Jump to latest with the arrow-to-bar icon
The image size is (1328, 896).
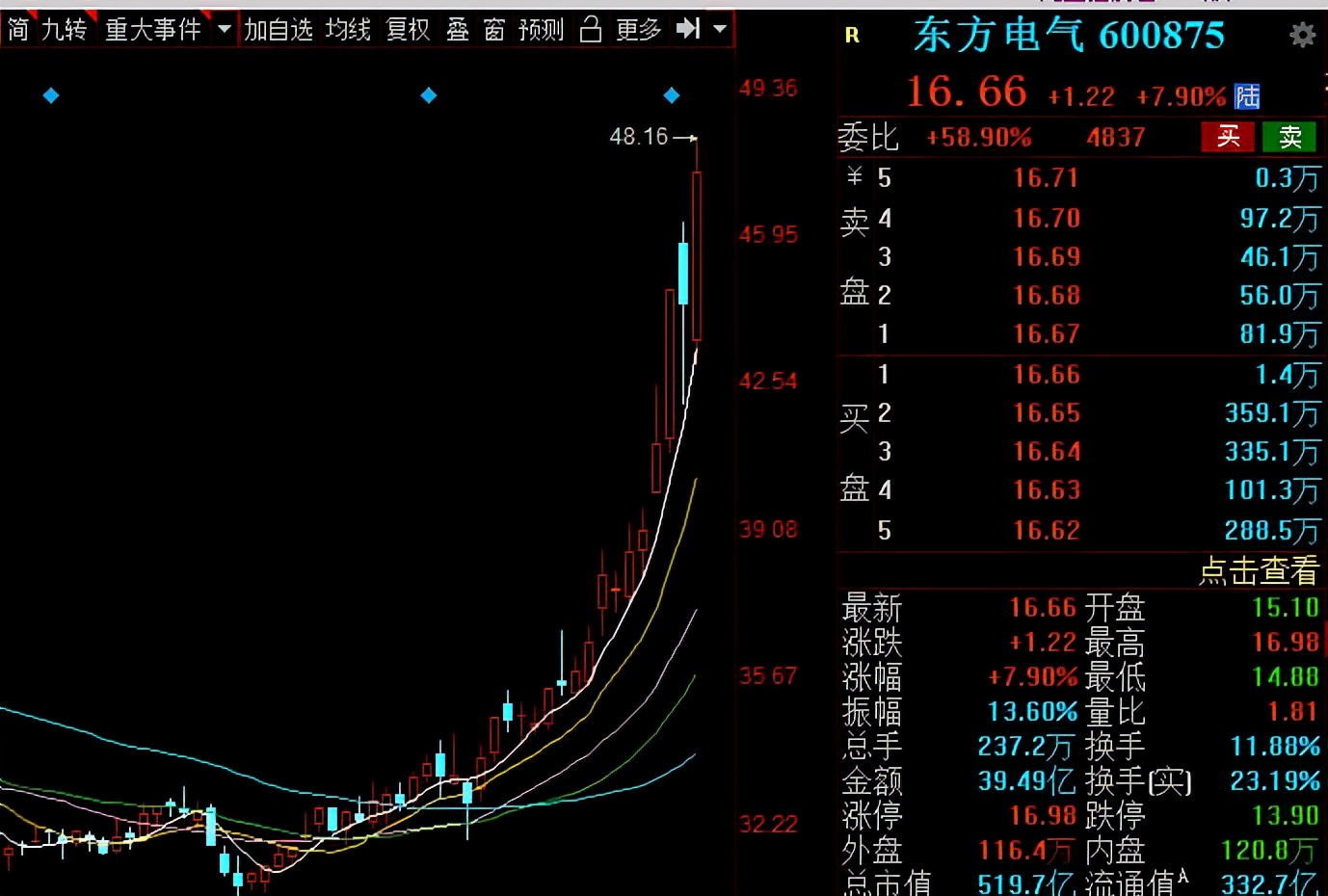pos(688,29)
